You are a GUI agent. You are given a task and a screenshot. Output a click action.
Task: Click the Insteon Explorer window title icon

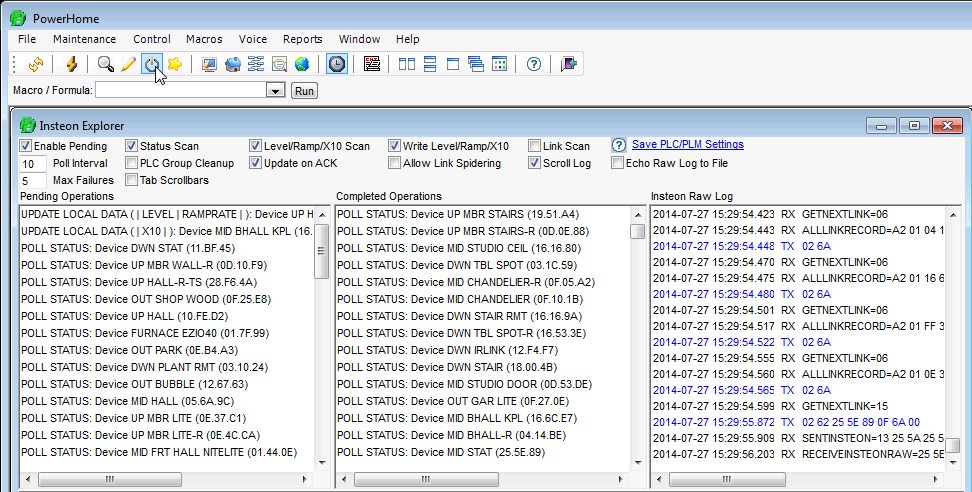[28, 125]
